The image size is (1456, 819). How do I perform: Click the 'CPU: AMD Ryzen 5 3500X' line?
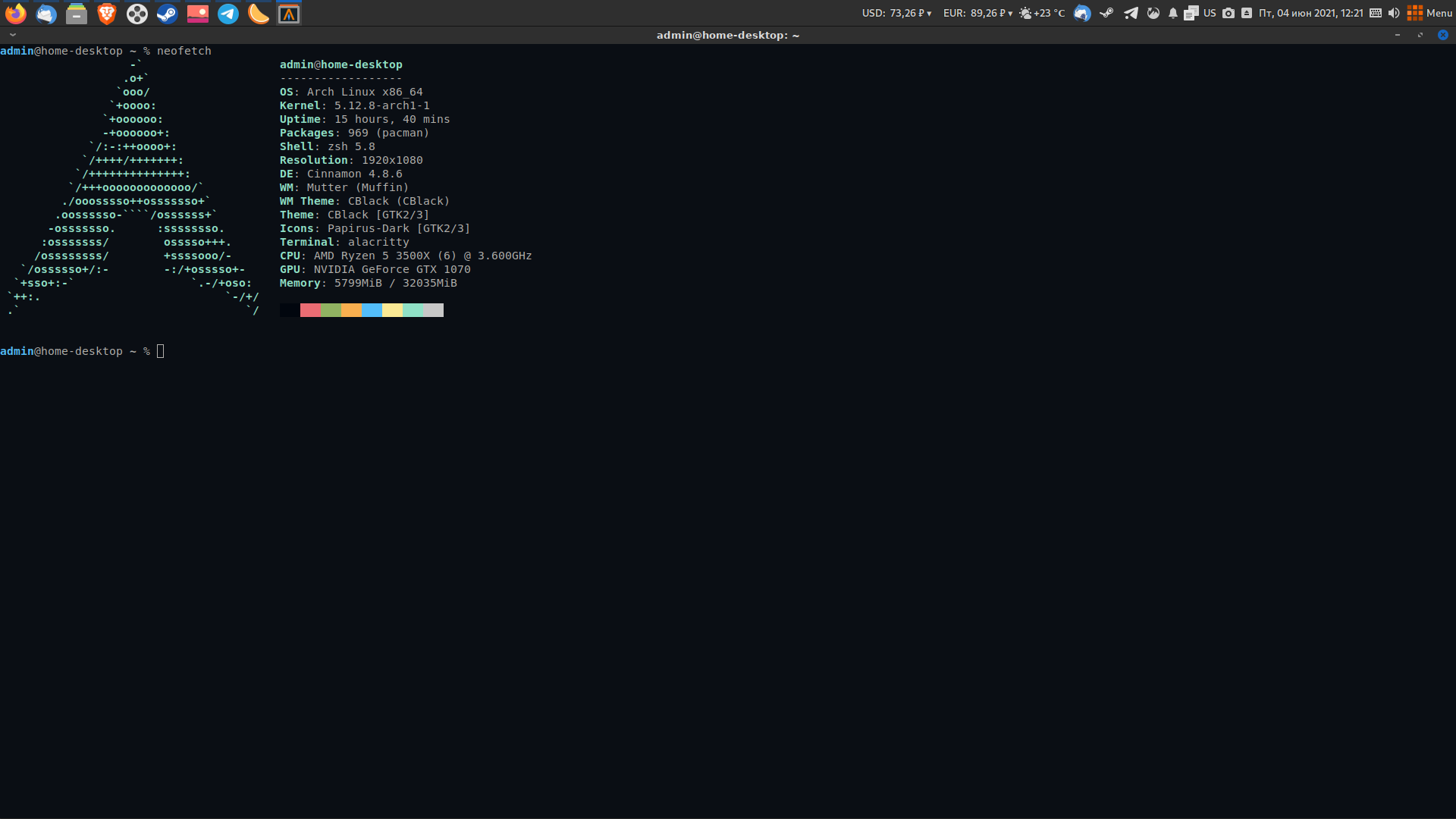click(x=406, y=256)
